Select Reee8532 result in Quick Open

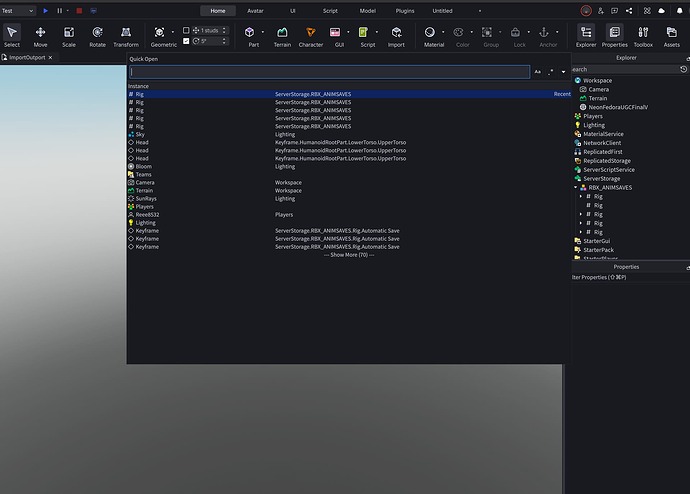349,215
